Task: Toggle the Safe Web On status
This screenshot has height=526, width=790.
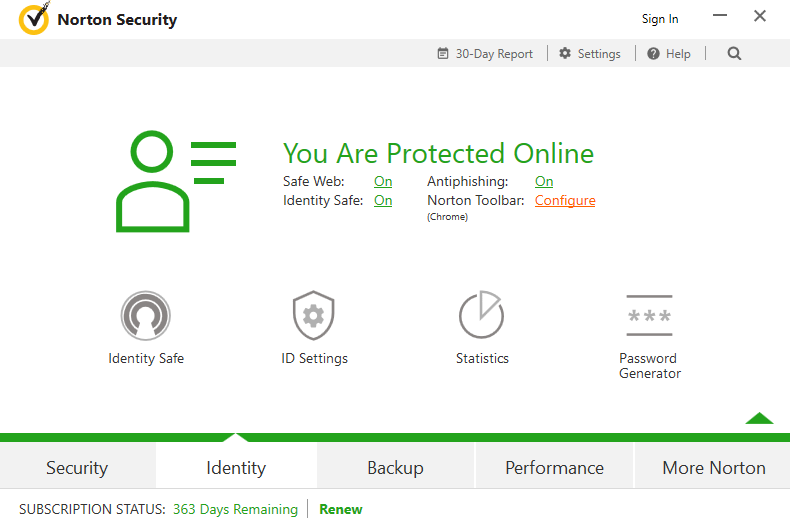Action: (x=383, y=181)
